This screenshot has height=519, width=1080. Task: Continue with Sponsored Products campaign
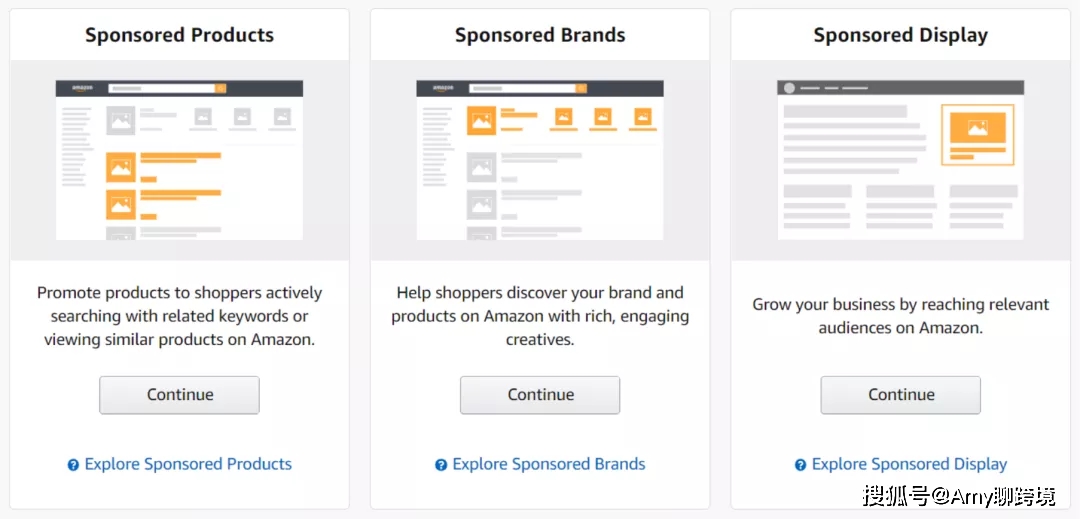point(179,395)
